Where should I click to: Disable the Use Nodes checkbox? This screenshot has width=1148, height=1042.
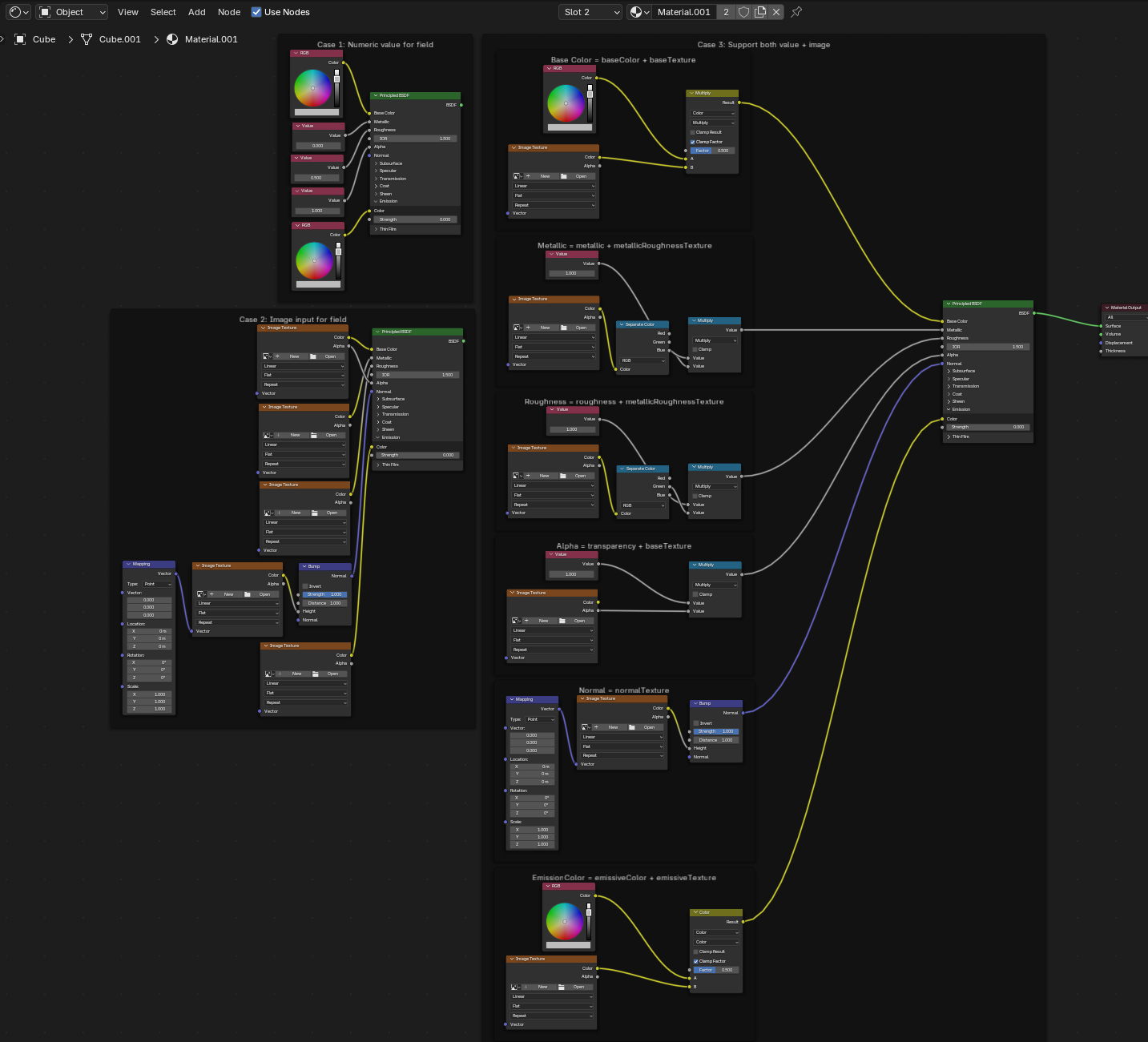[256, 12]
